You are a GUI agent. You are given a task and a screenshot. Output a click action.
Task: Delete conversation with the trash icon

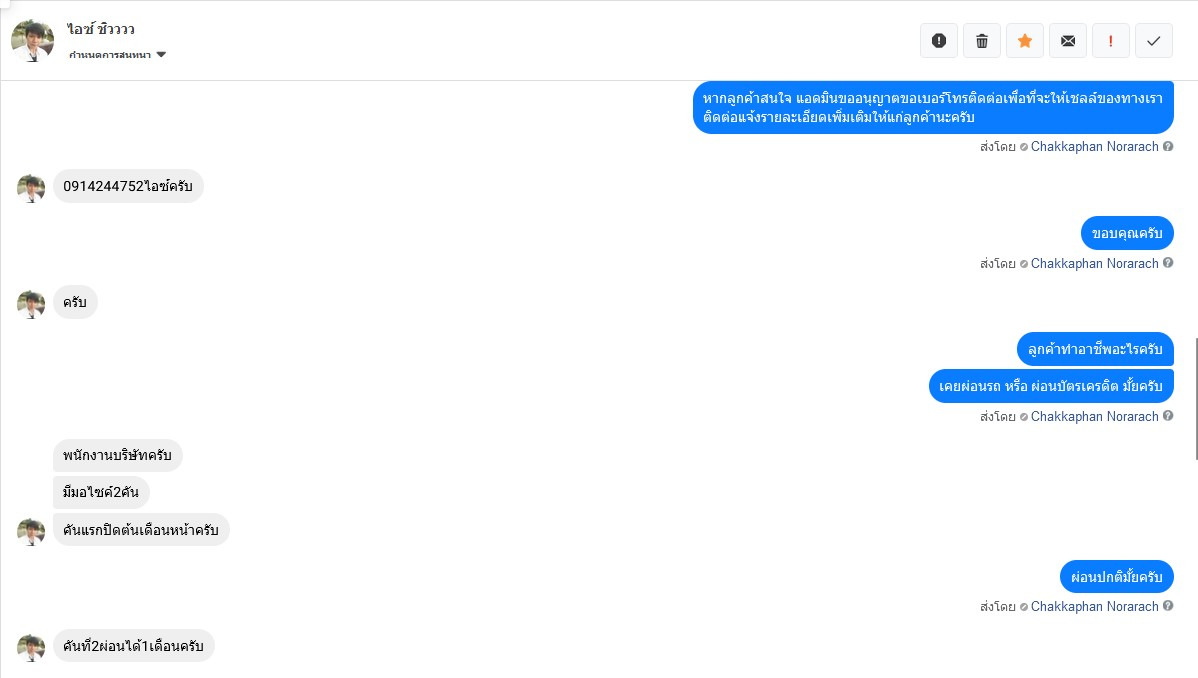point(982,41)
